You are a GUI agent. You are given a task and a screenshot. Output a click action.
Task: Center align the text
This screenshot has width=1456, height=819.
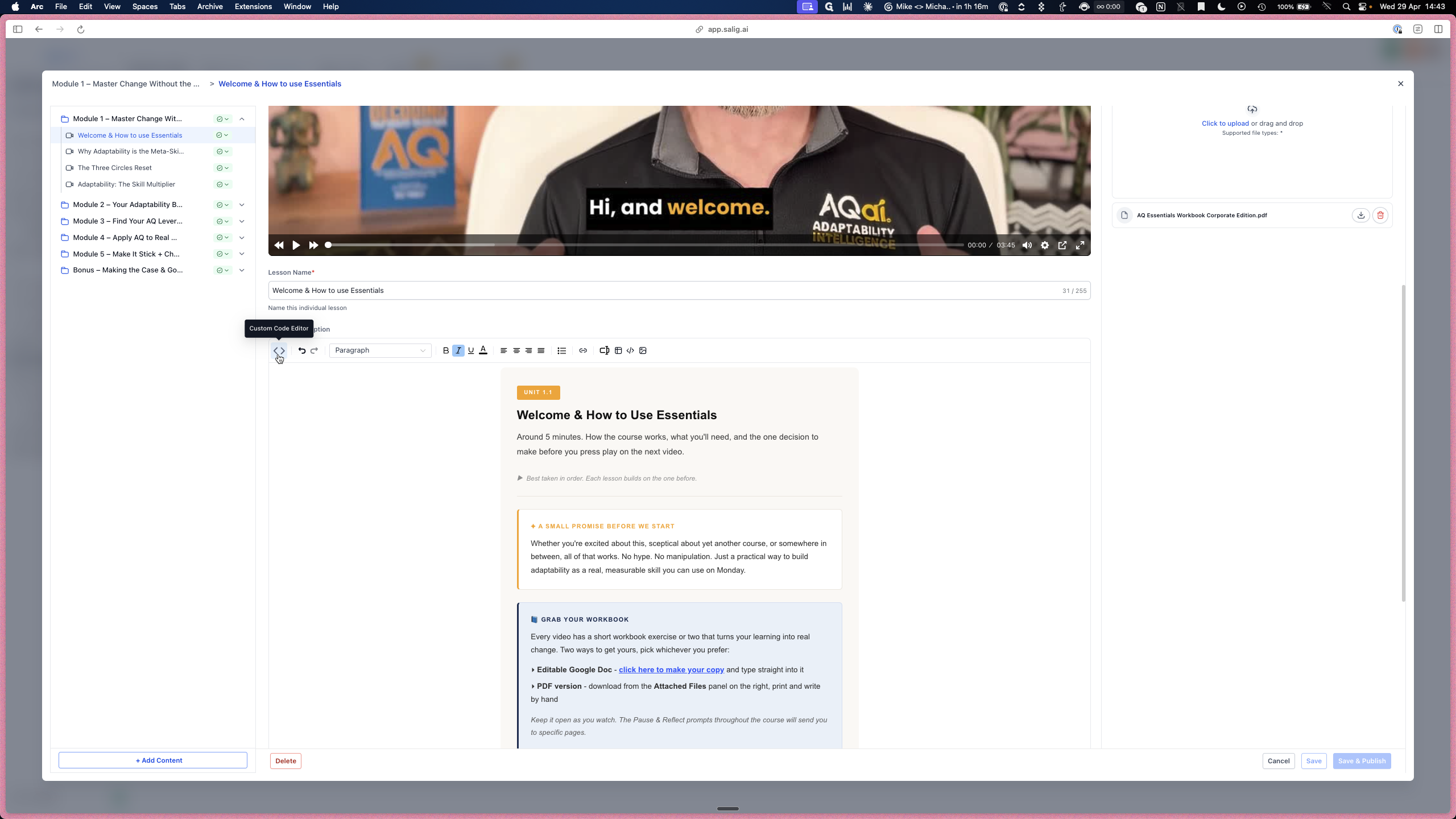click(516, 350)
